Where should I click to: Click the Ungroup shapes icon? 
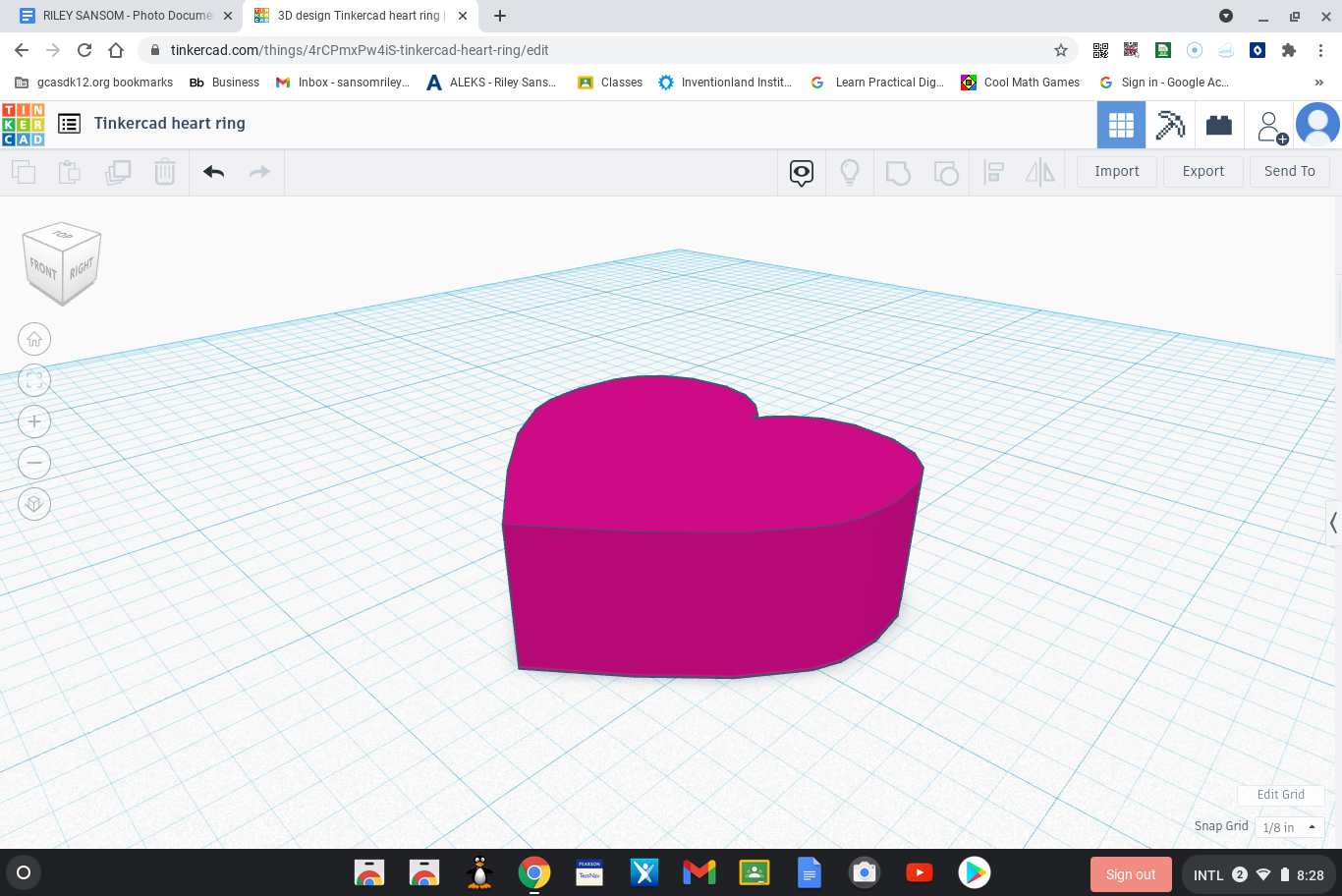click(x=946, y=173)
